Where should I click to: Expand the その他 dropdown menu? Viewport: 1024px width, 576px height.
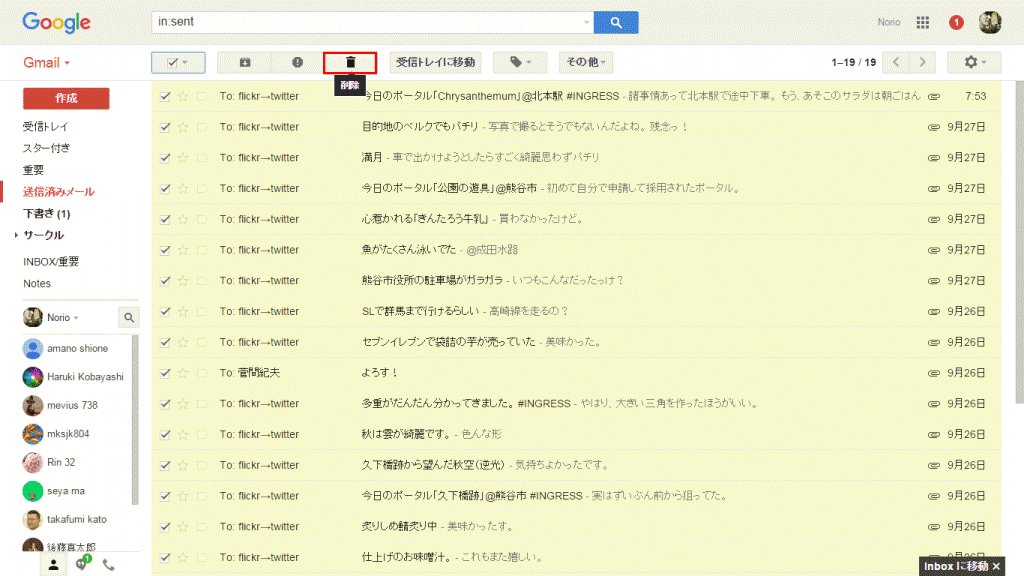pyautogui.click(x=586, y=62)
